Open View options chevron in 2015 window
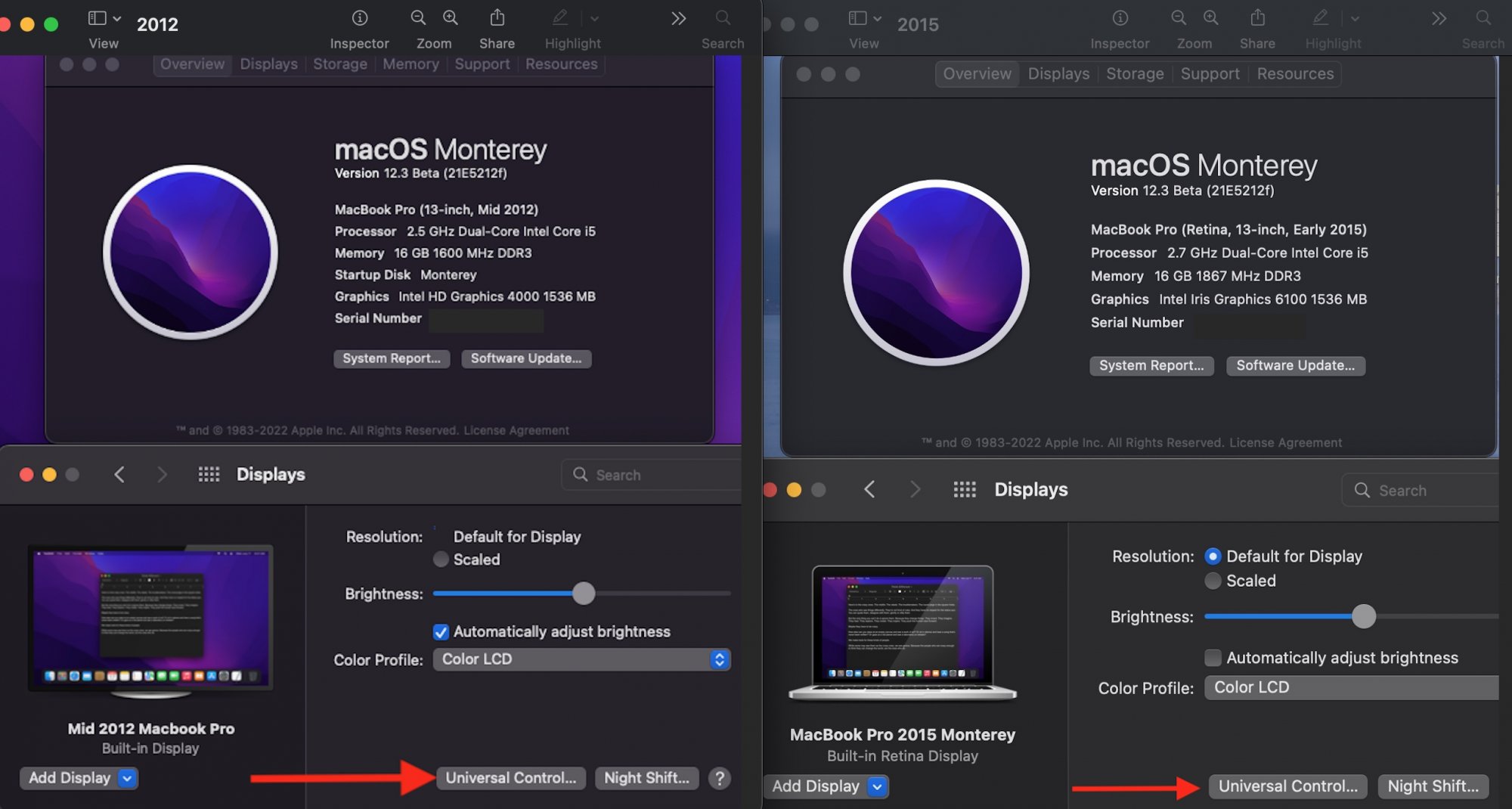 click(878, 18)
